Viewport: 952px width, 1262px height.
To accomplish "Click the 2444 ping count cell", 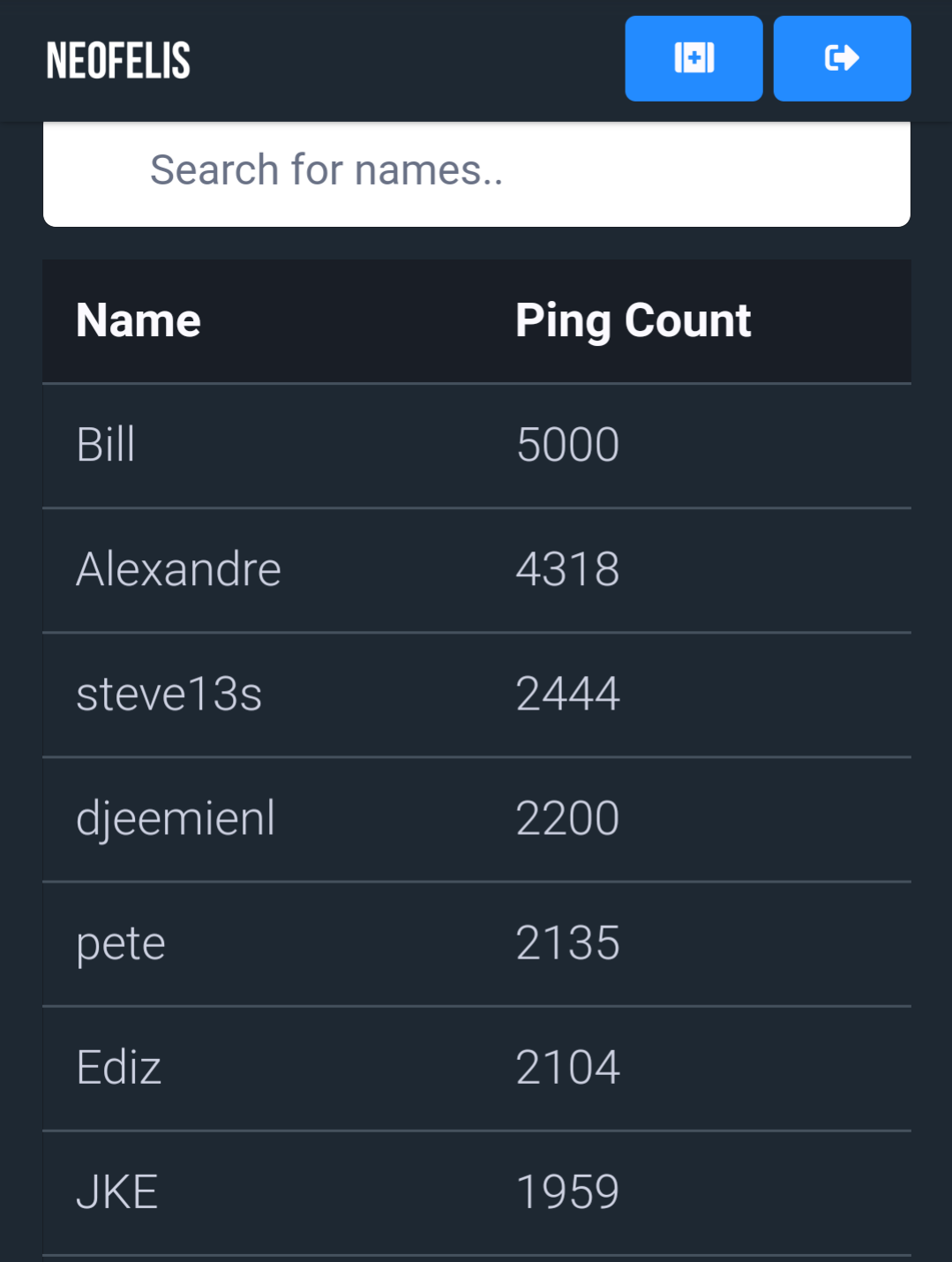I will (568, 694).
